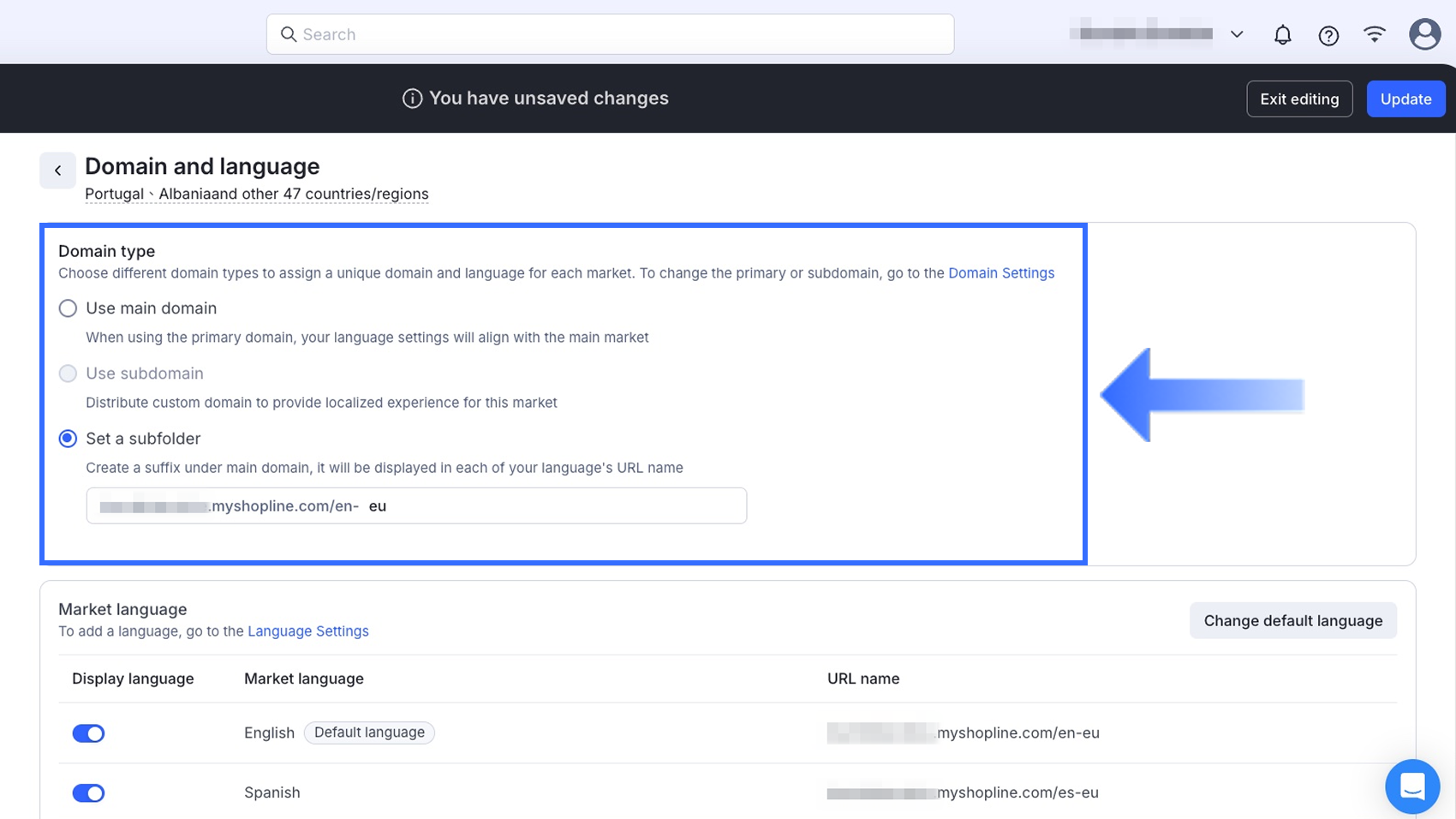Image resolution: width=1456 pixels, height=819 pixels.
Task: Toggle English display language switch
Action: tap(88, 733)
